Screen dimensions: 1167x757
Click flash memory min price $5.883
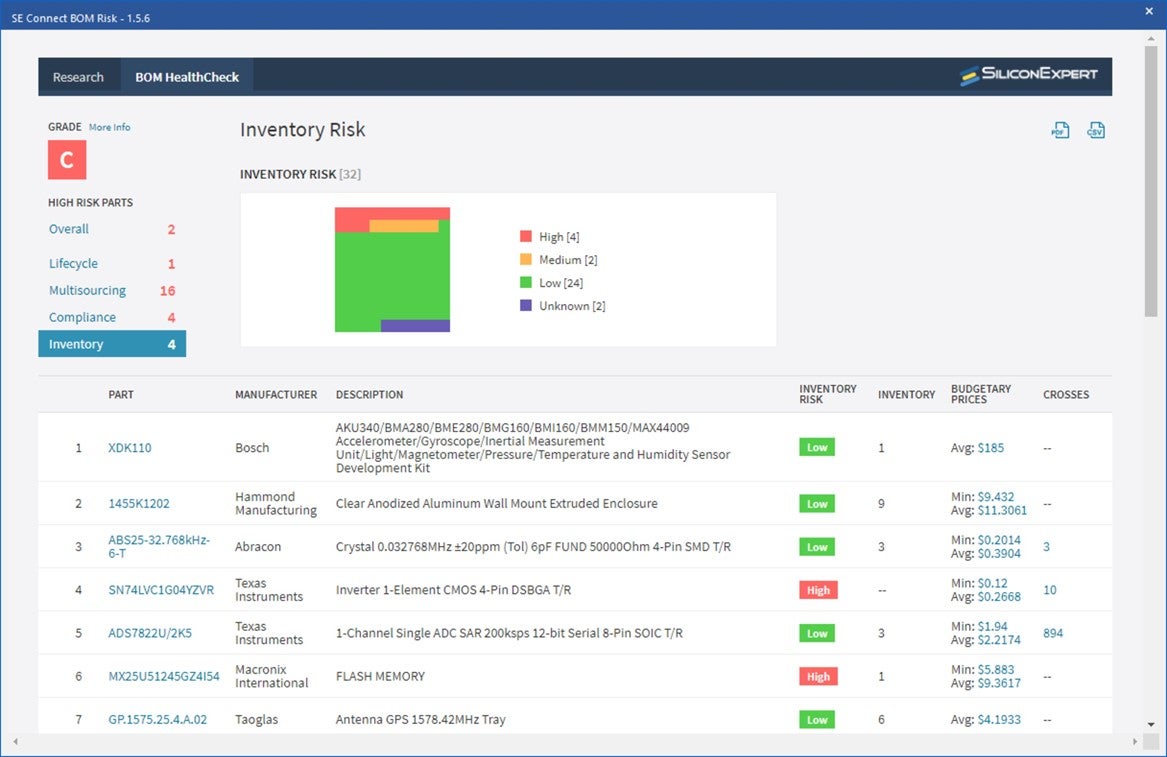pos(996,669)
